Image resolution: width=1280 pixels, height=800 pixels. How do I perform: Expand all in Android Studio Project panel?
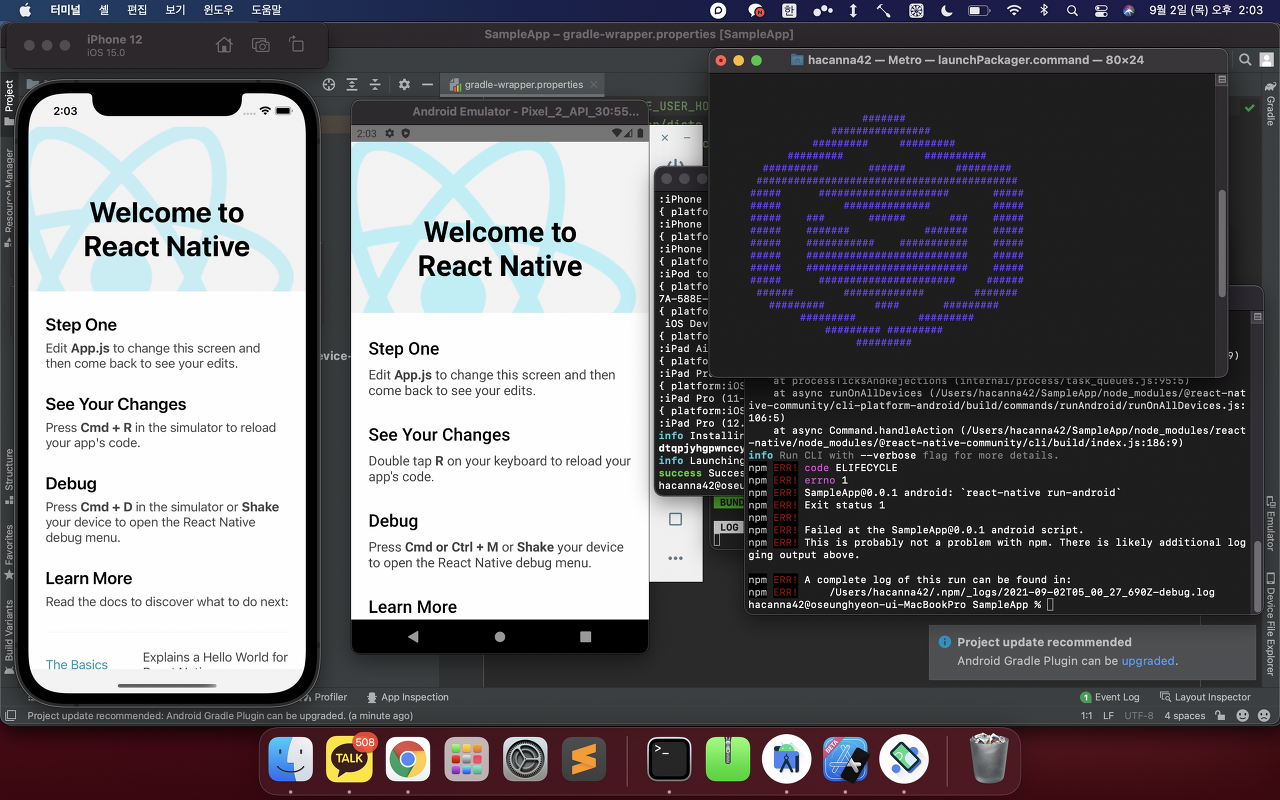click(352, 85)
